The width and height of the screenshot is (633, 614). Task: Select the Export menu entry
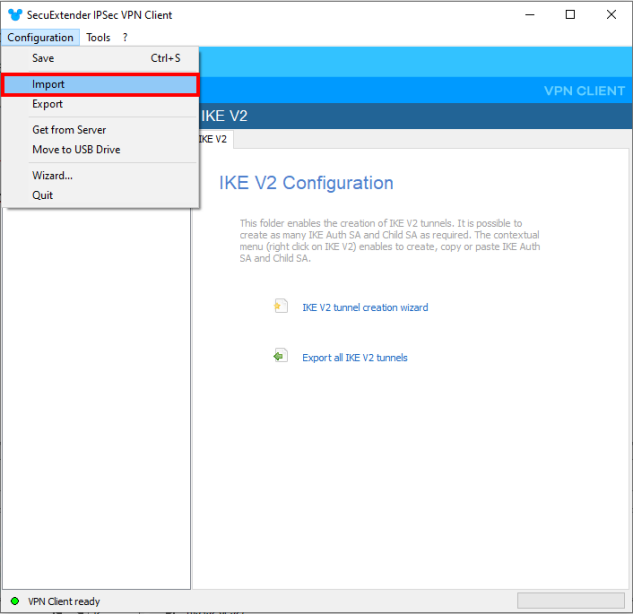point(47,104)
